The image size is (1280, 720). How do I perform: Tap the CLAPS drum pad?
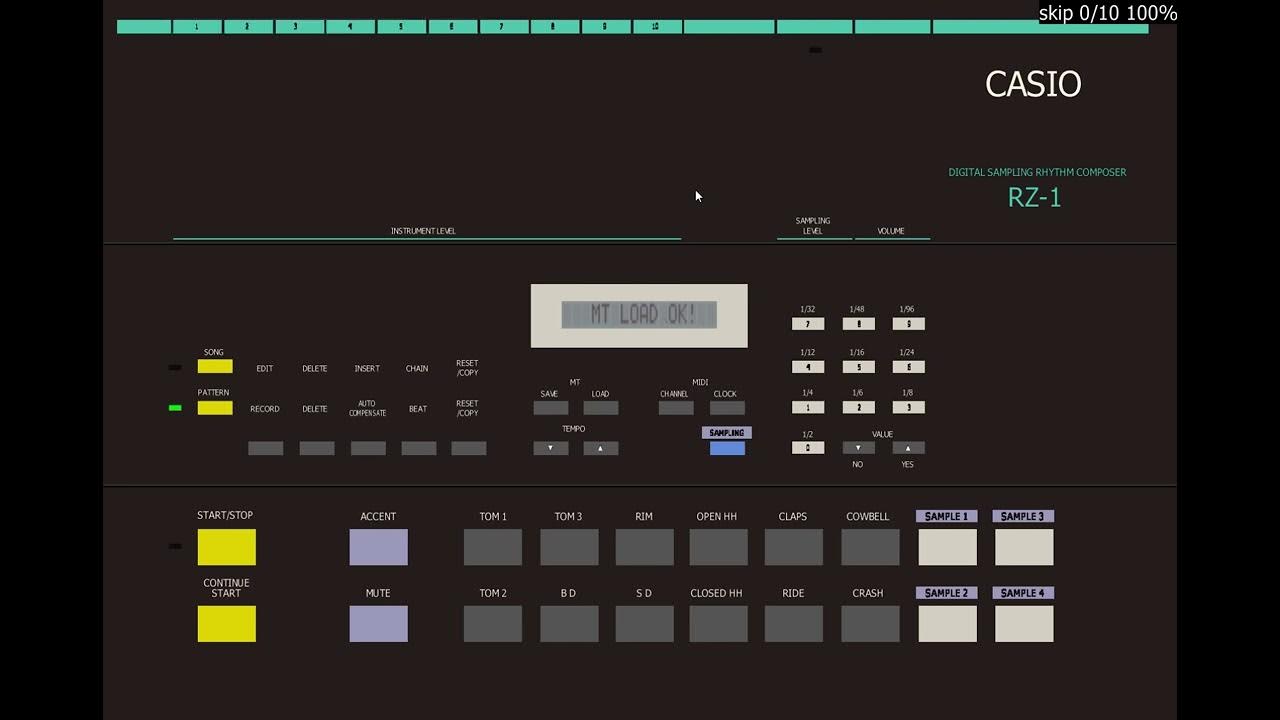(x=794, y=547)
